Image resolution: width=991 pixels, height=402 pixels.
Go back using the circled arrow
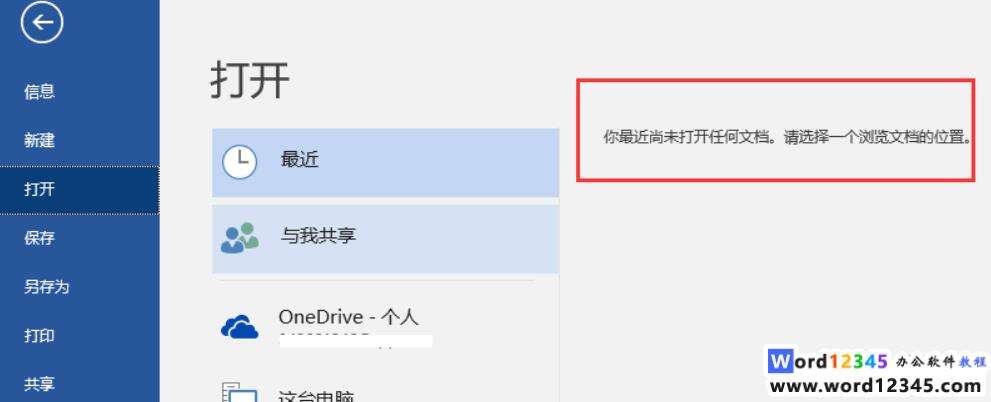point(42,23)
